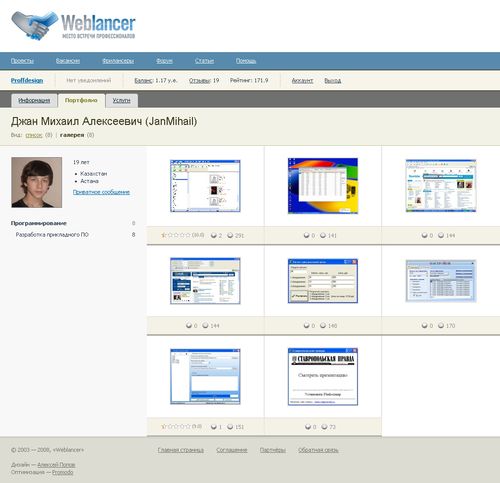Switch view to список
Image resolution: width=500 pixels, height=483 pixels.
click(x=34, y=135)
